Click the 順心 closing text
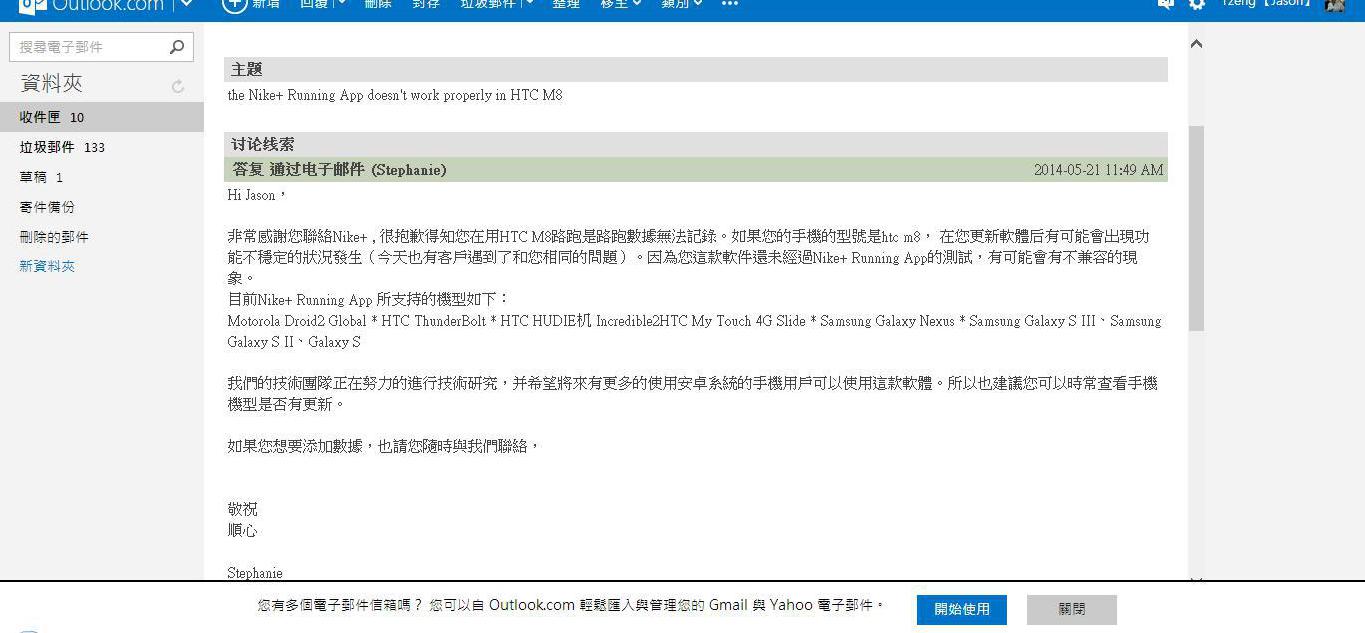This screenshot has width=1365, height=633. tap(242, 530)
